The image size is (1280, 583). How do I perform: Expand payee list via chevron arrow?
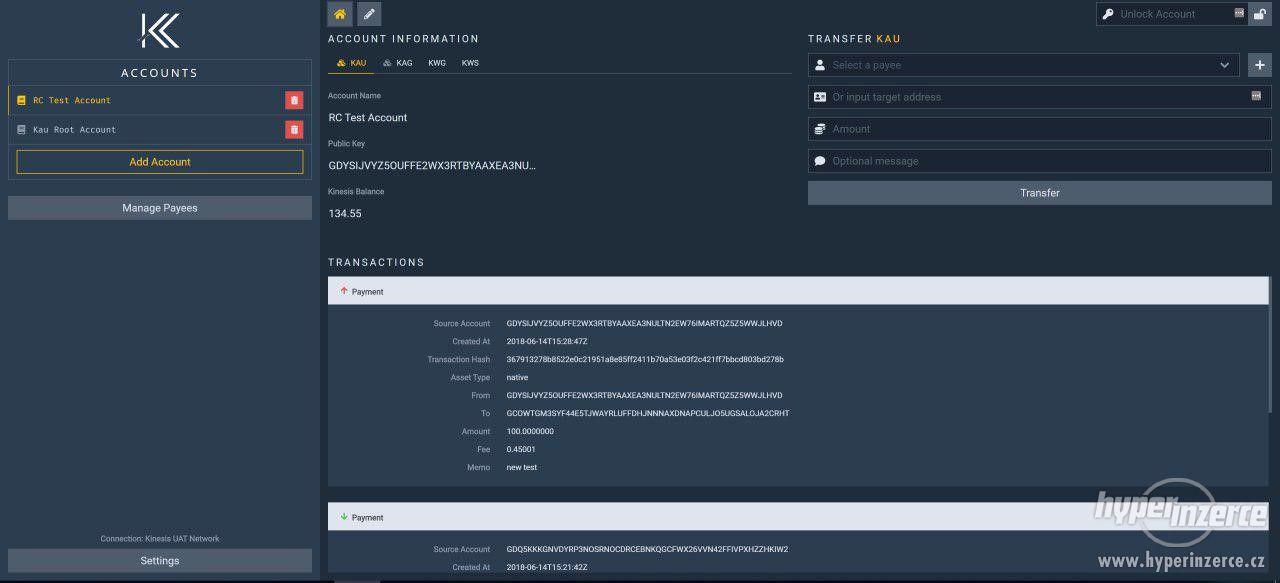tap(1225, 65)
